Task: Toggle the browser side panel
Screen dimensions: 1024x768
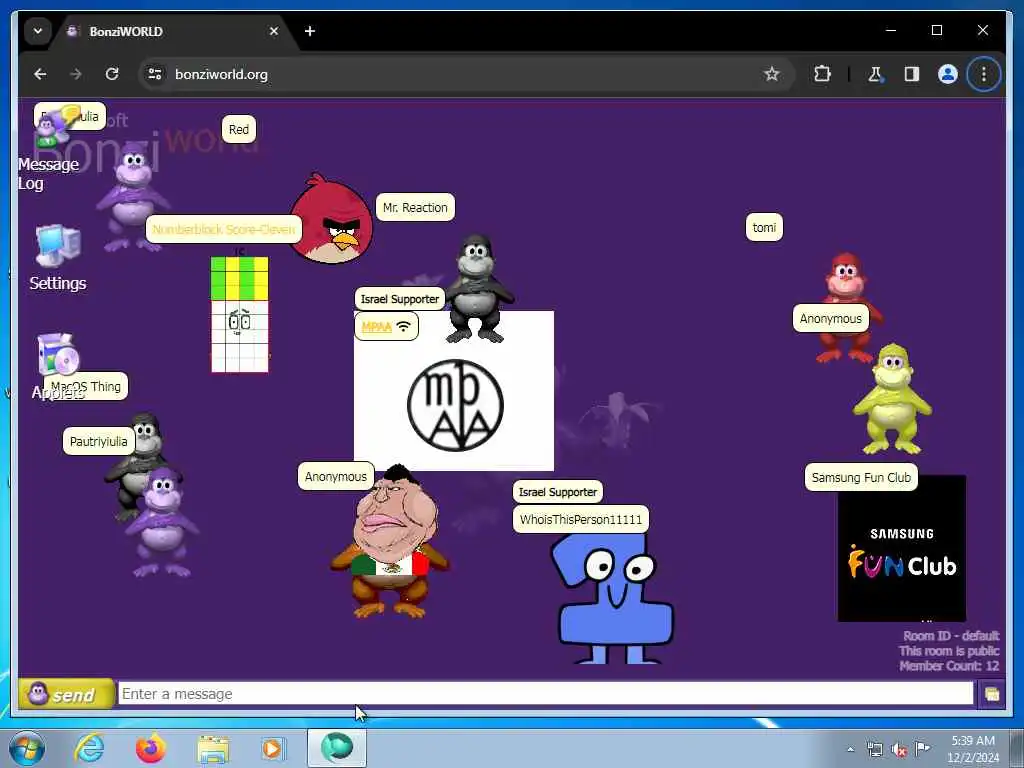Action: [912, 74]
